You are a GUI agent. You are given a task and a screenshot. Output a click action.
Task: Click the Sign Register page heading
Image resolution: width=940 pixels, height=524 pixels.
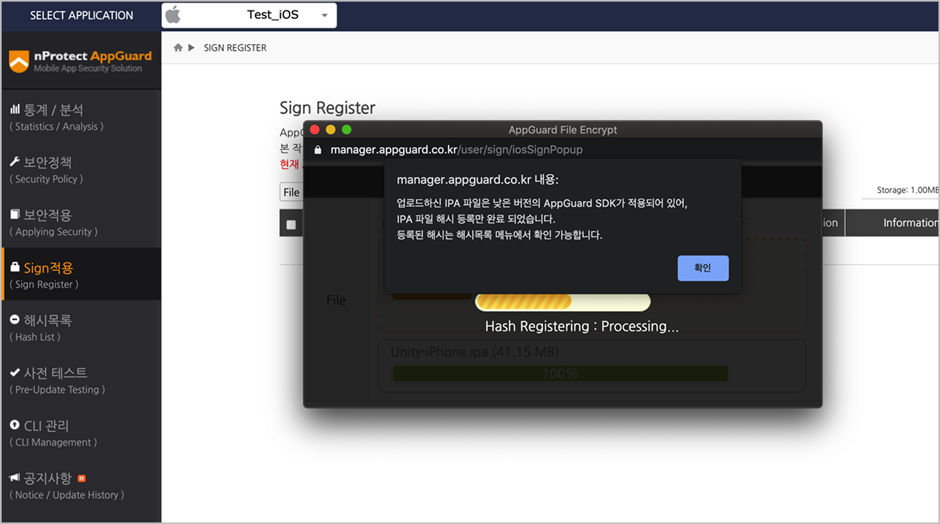327,108
